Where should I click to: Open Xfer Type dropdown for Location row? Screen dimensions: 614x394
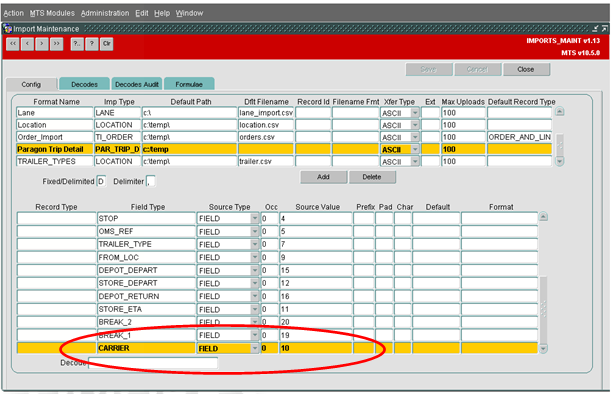415,125
